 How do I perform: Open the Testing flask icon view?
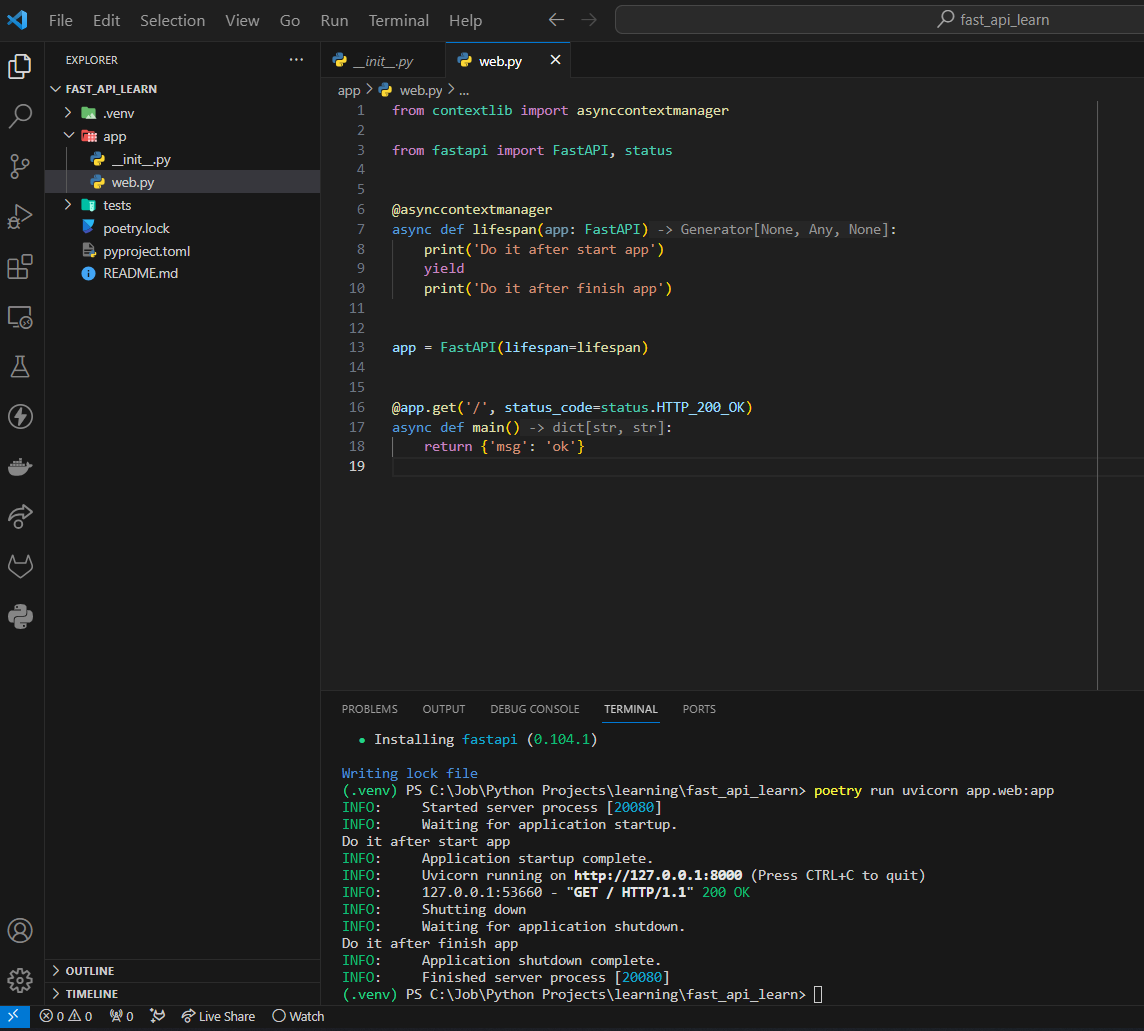pyautogui.click(x=20, y=367)
